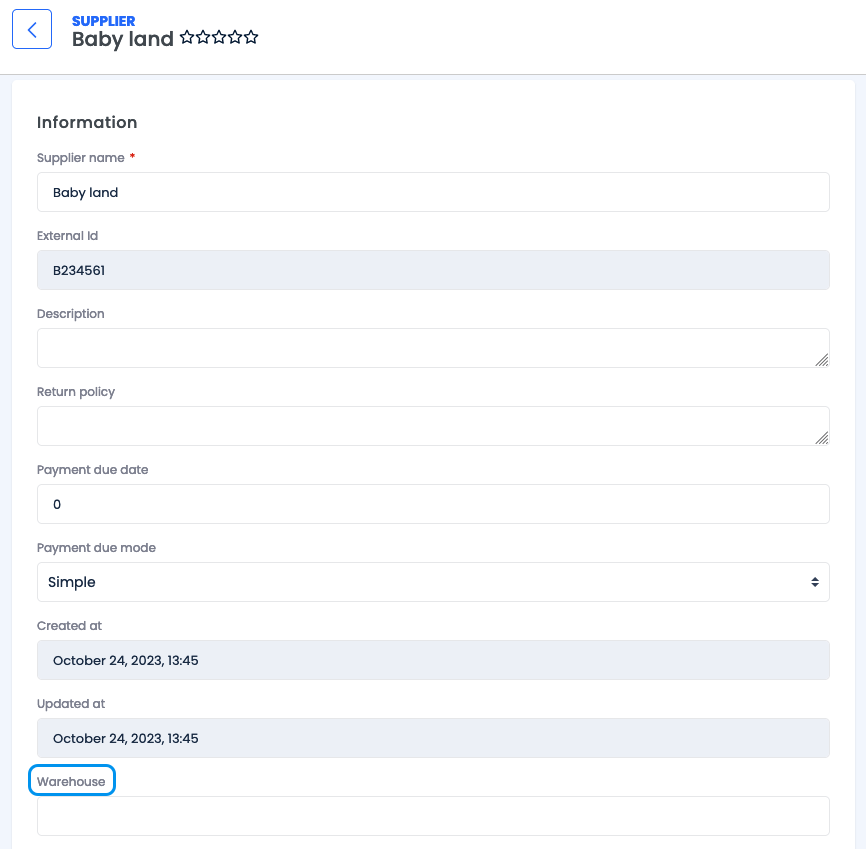Click the back button in the top-left corner
This screenshot has height=849, width=866.
click(x=31, y=29)
